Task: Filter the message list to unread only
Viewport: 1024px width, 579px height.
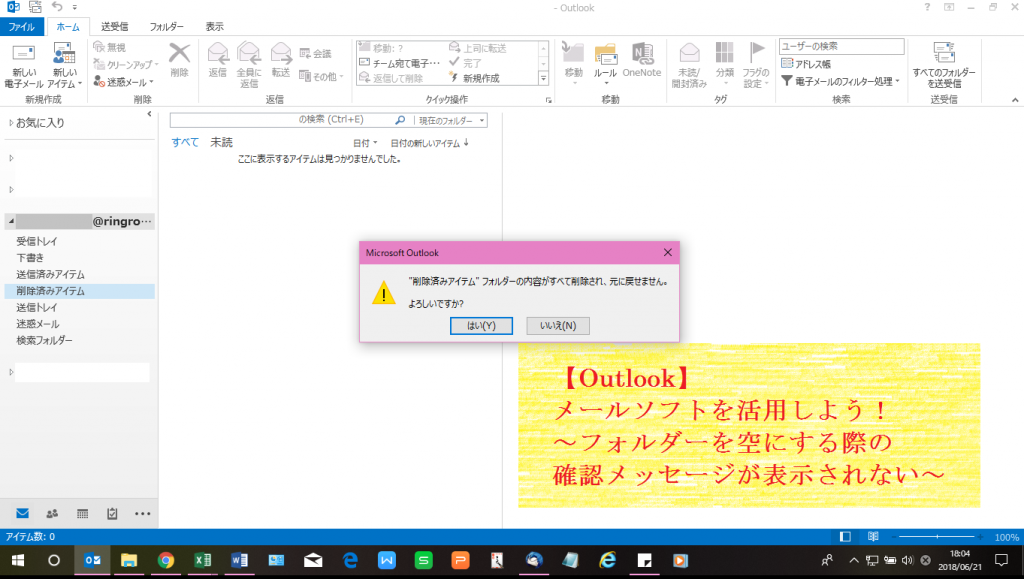Action: pos(219,142)
